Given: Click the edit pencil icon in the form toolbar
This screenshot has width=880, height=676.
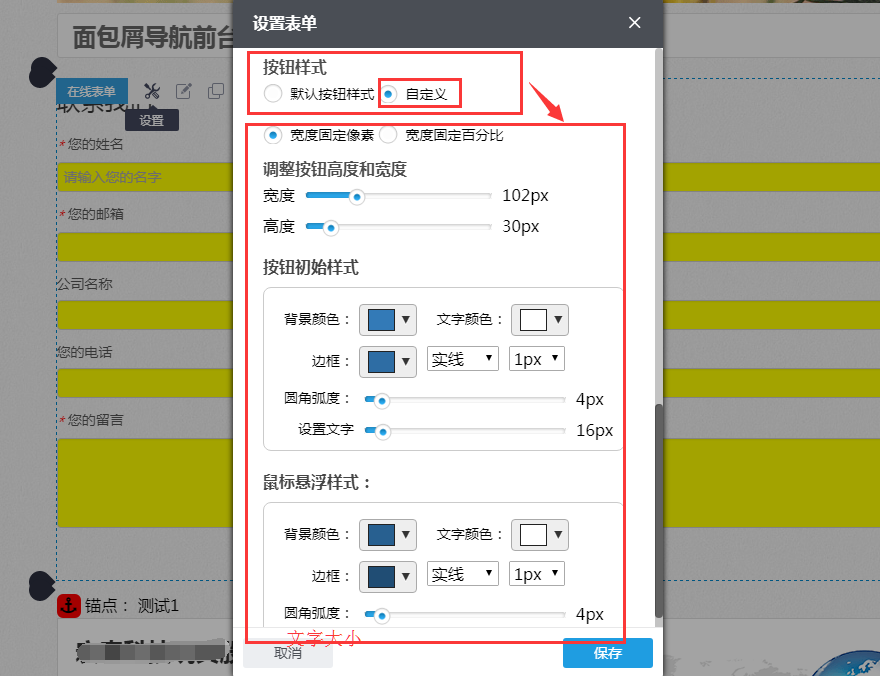Looking at the screenshot, I should point(183,90).
